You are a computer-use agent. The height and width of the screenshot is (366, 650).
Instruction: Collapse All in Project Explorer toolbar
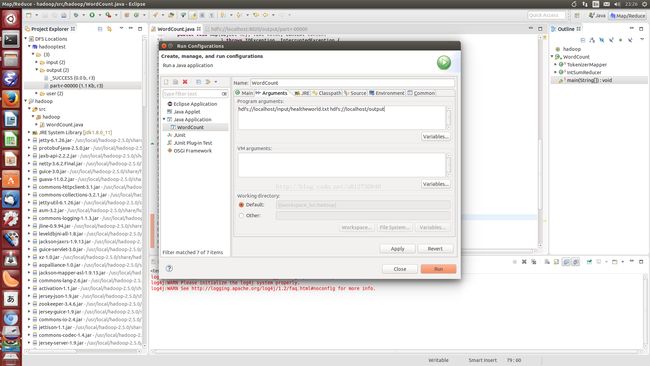click(x=100, y=29)
